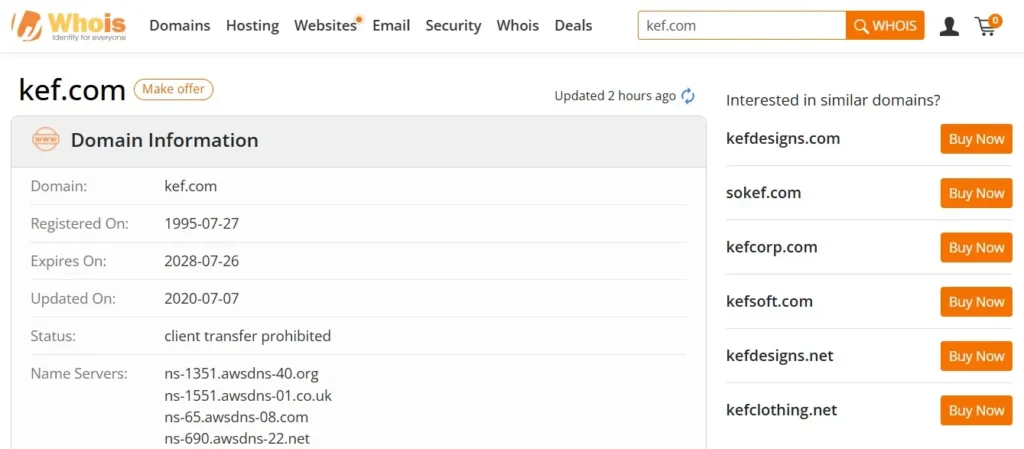The image size is (1024, 449).
Task: Click the refresh icon beside Updated 2 hours ago
Action: [688, 96]
